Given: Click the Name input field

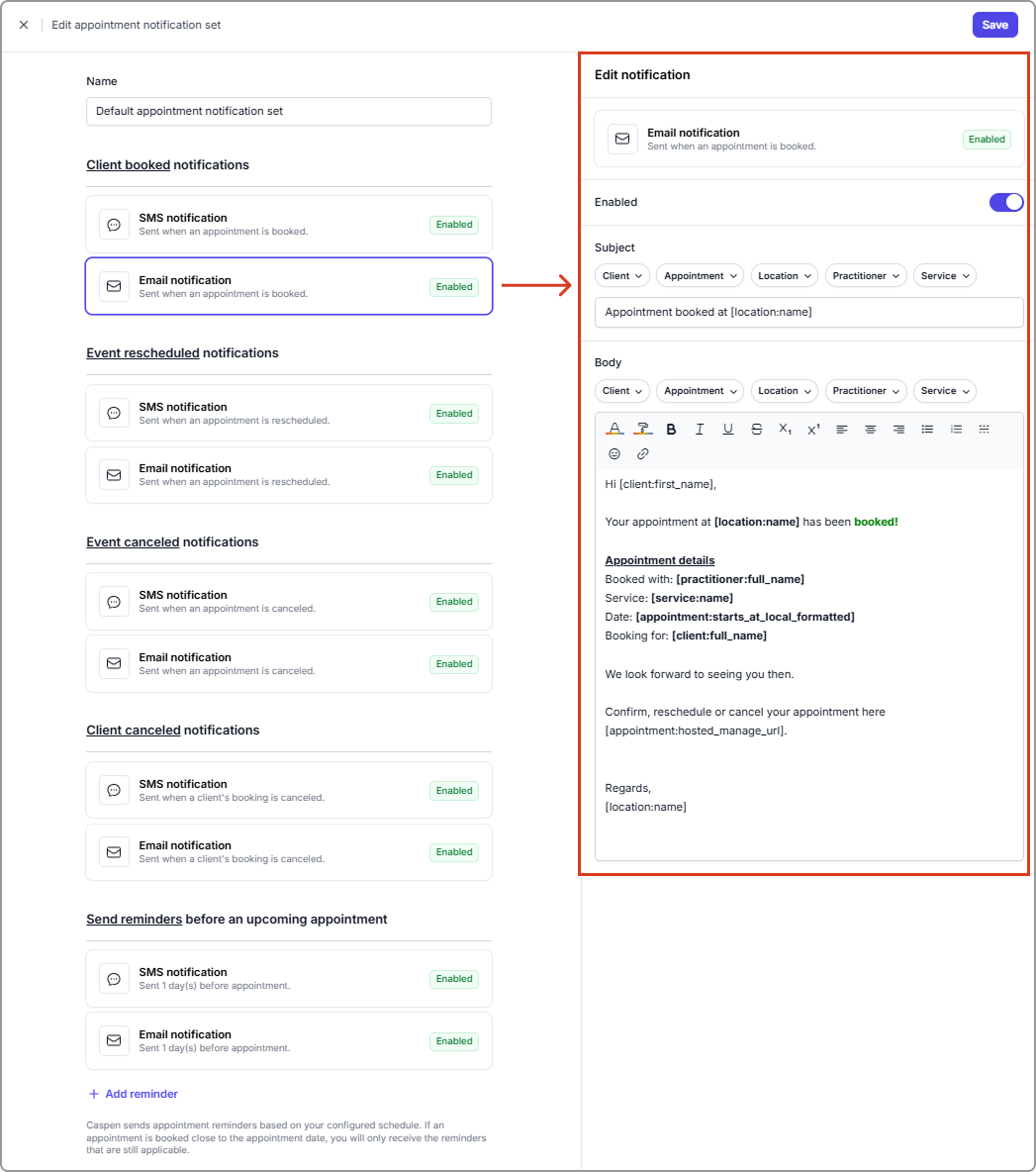Looking at the screenshot, I should pyautogui.click(x=288, y=112).
